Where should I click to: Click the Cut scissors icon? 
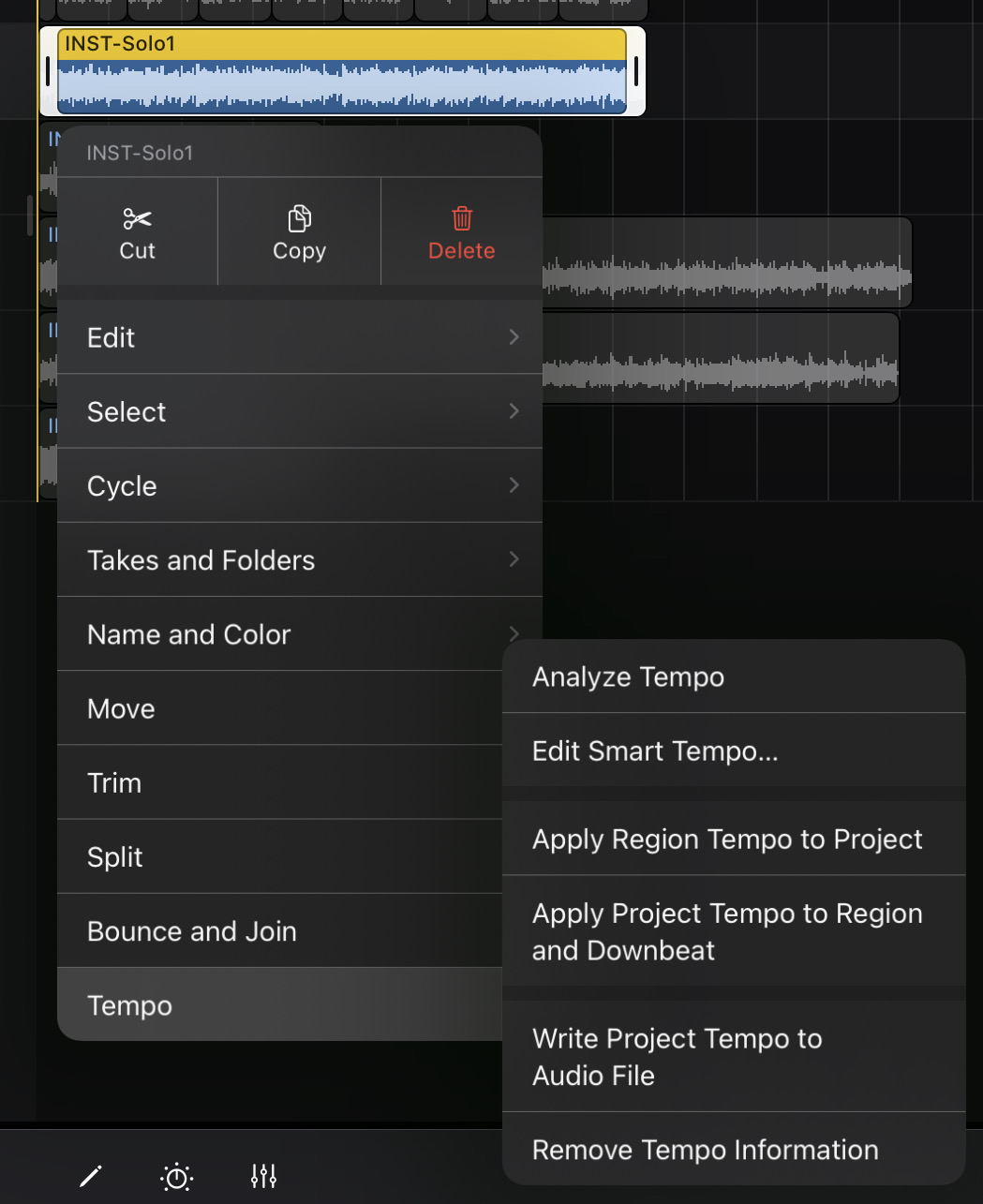point(137,219)
